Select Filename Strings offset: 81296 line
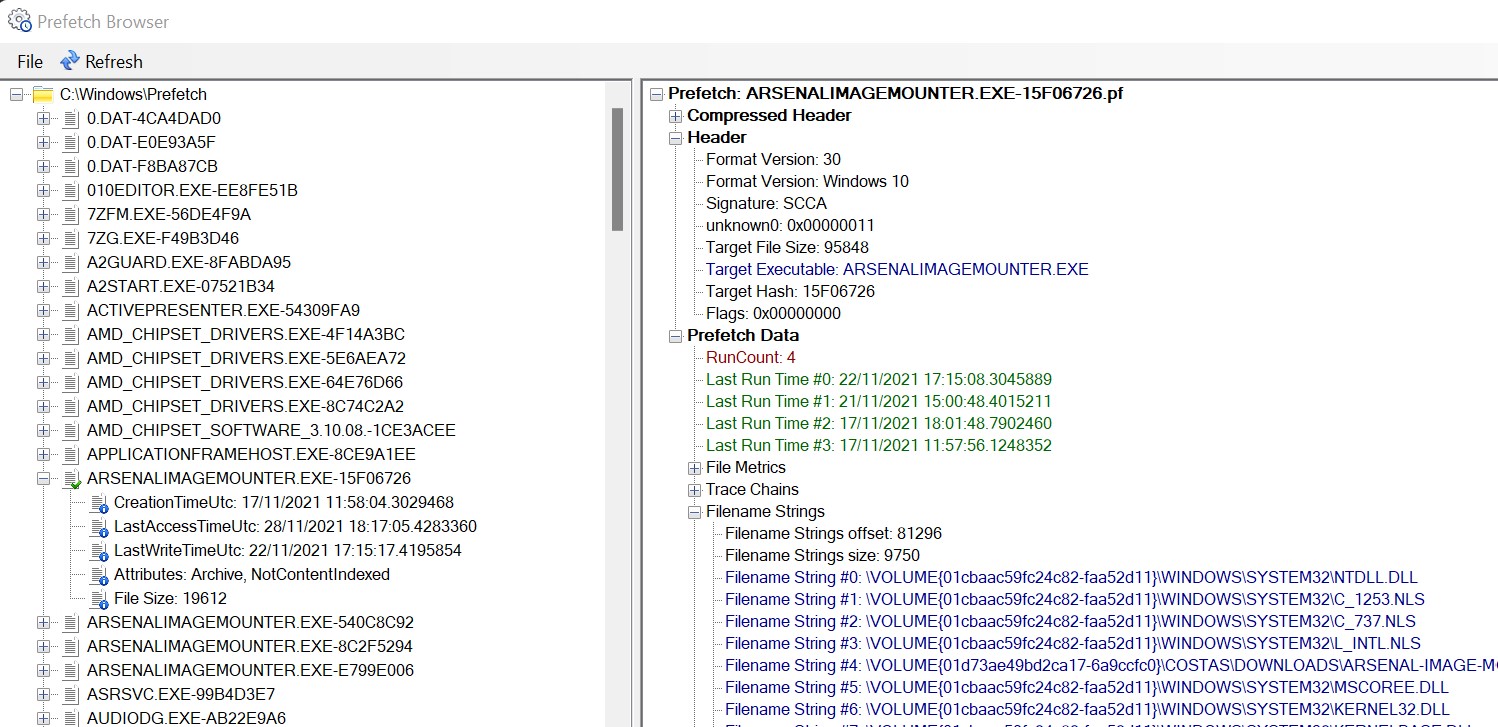The width and height of the screenshot is (1498, 727). click(833, 533)
